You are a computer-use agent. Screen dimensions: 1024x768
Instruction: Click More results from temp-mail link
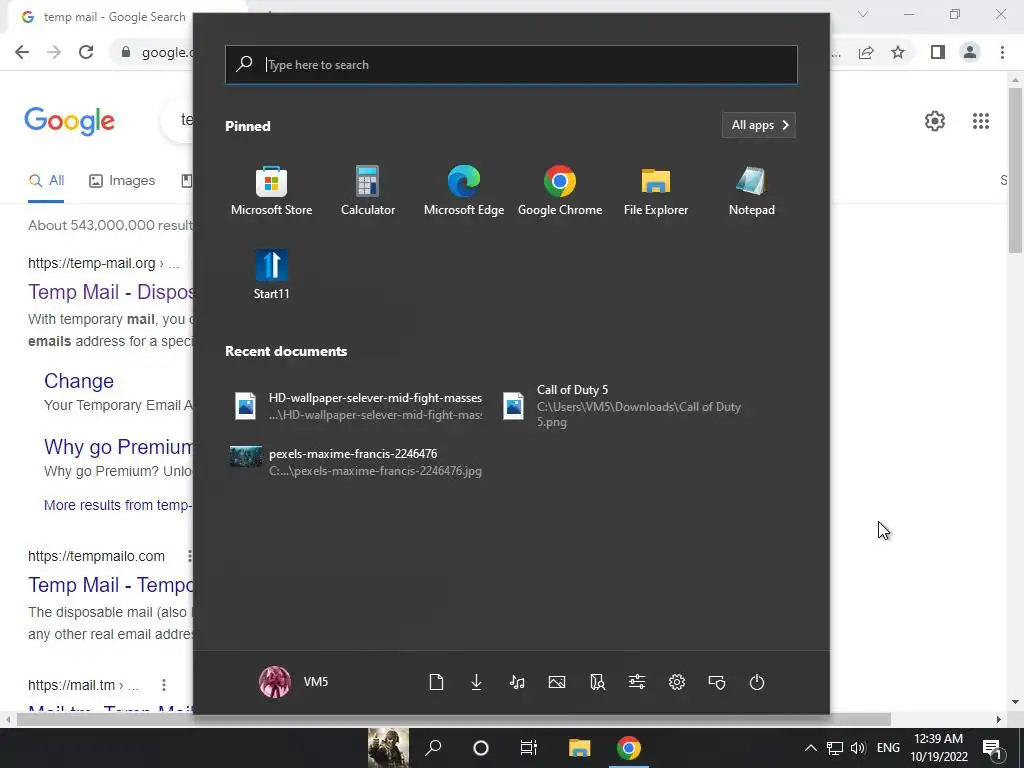[x=118, y=505]
